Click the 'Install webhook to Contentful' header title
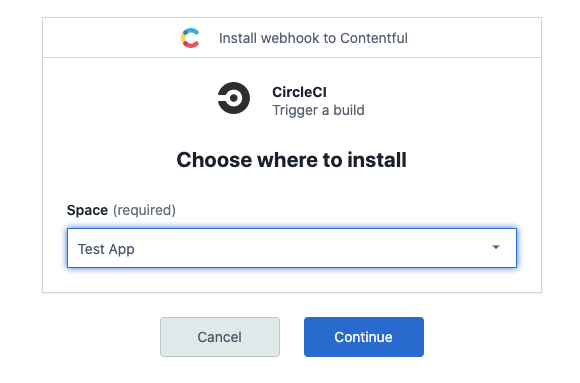The height and width of the screenshot is (383, 580). [313, 38]
